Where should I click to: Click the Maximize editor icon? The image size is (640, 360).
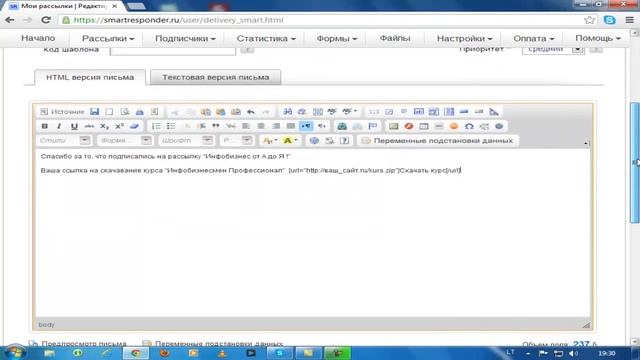click(314, 140)
